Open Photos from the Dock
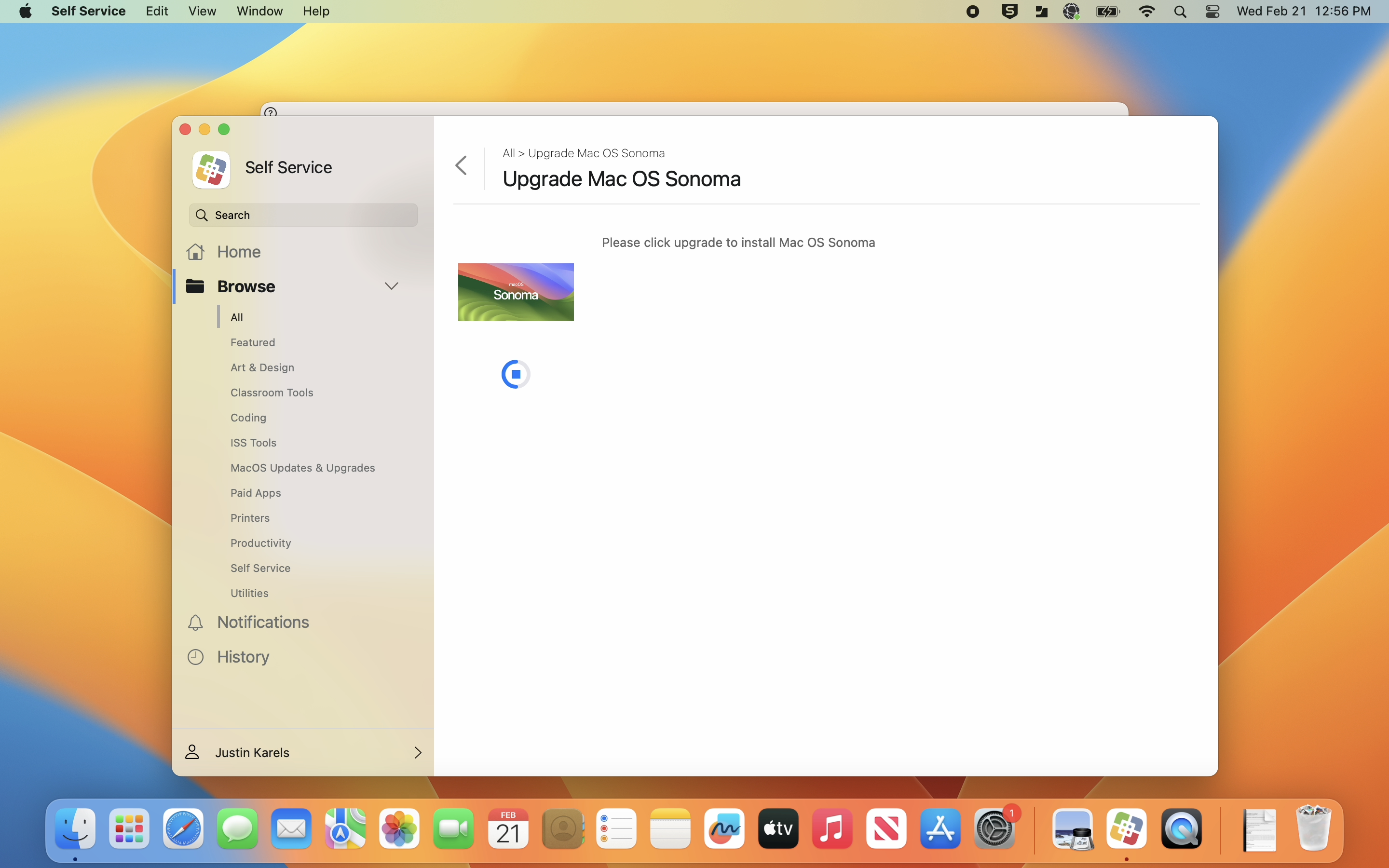Image resolution: width=1389 pixels, height=868 pixels. pyautogui.click(x=399, y=828)
